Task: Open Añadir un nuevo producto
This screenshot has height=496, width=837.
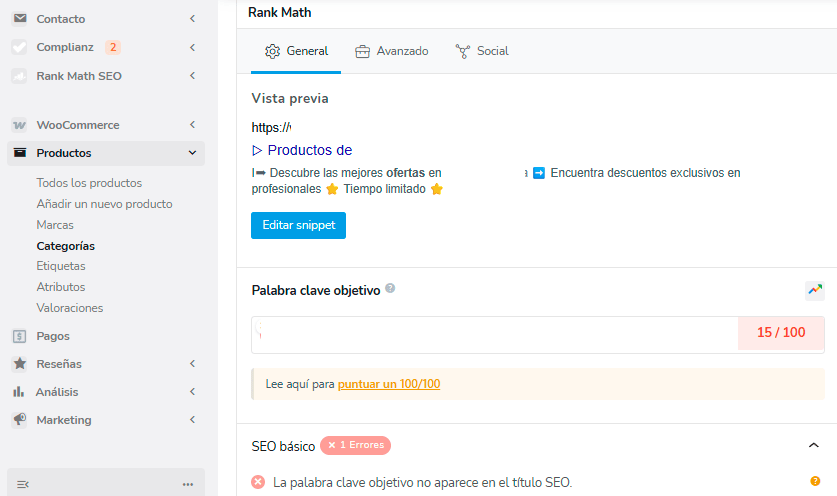Action: [x=104, y=204]
